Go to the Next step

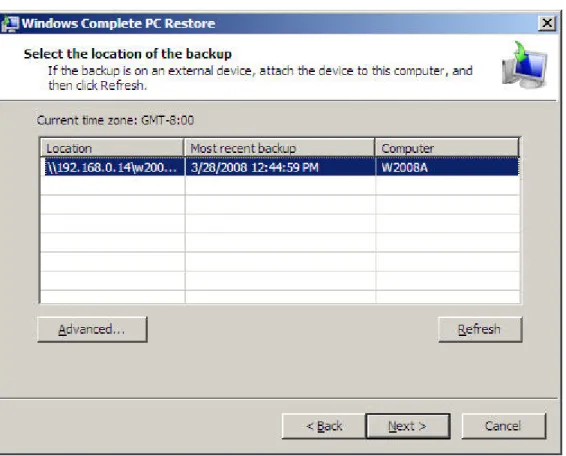pyautogui.click(x=408, y=426)
